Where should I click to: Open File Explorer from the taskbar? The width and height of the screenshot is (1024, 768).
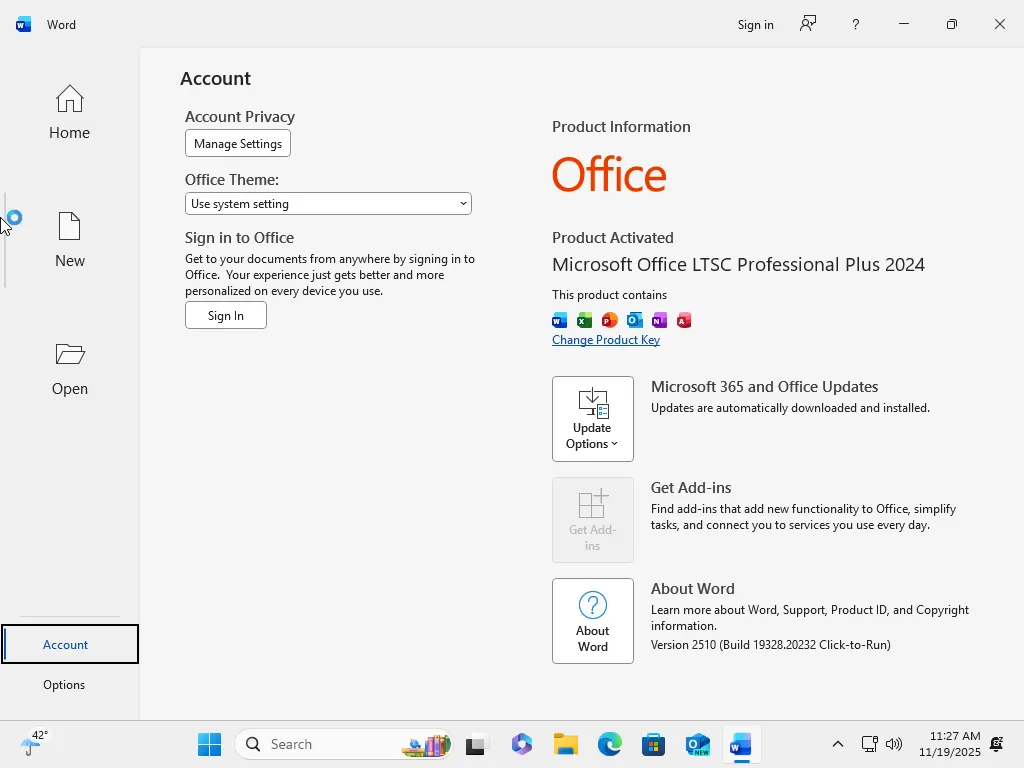tap(566, 744)
